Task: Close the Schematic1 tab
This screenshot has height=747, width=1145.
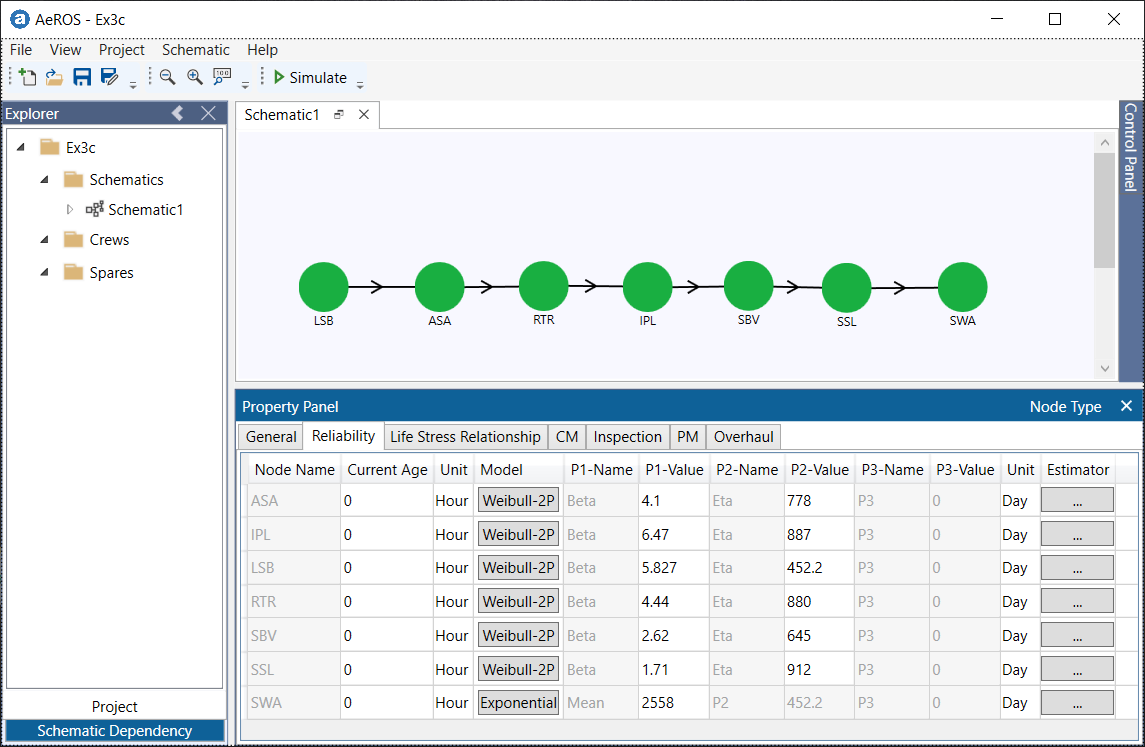Action: 364,115
